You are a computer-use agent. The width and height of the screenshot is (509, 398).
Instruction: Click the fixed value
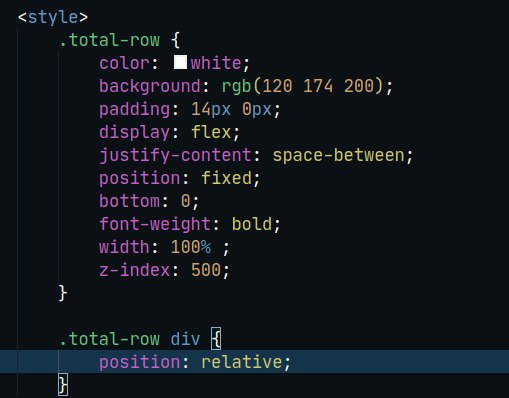[227, 178]
